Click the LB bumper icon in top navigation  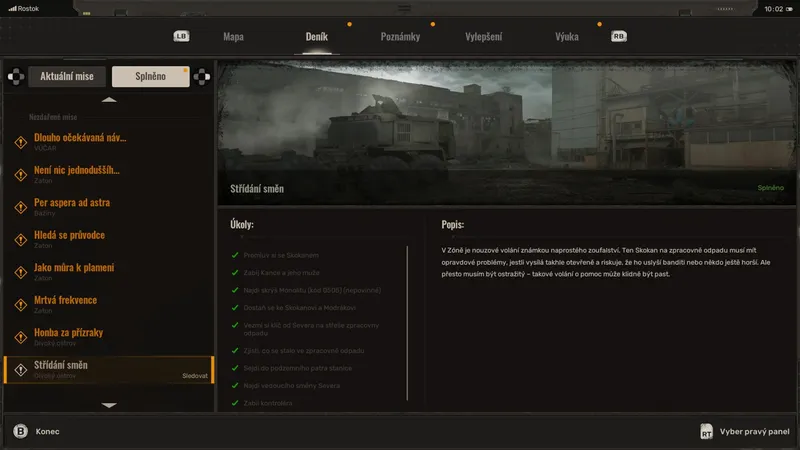(181, 37)
